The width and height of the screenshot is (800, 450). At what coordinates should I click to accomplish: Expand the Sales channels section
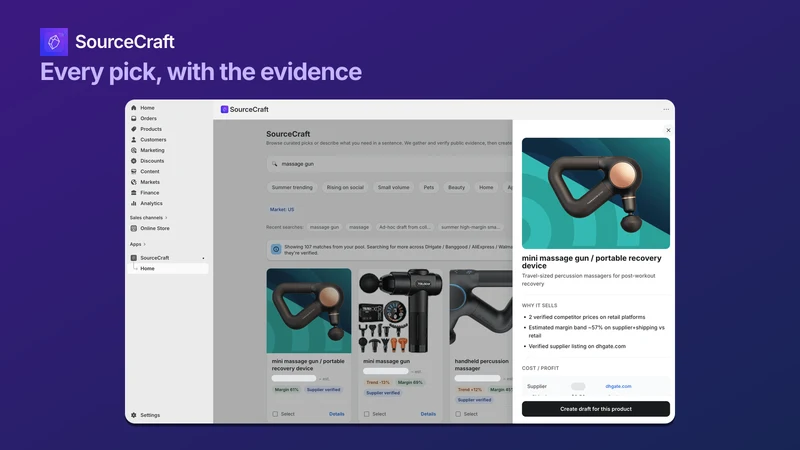click(148, 217)
